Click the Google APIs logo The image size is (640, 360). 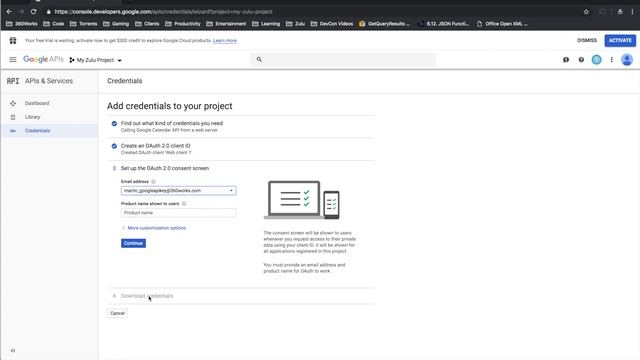coord(43,60)
